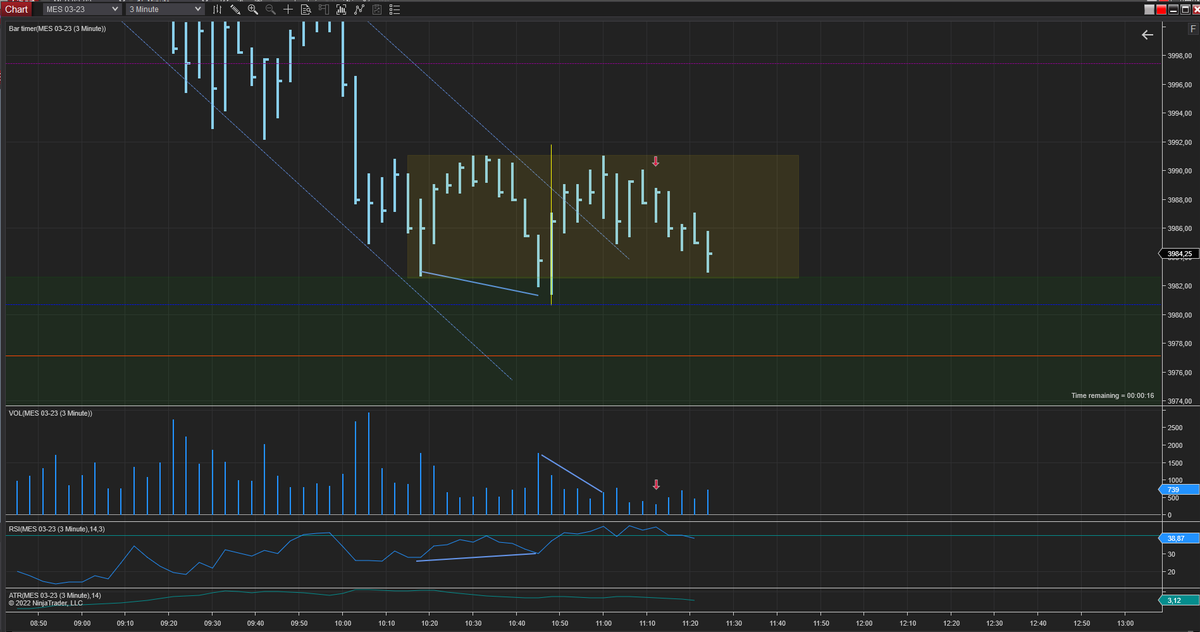Click the disabled properties icon in toolbar

pyautogui.click(x=377, y=9)
